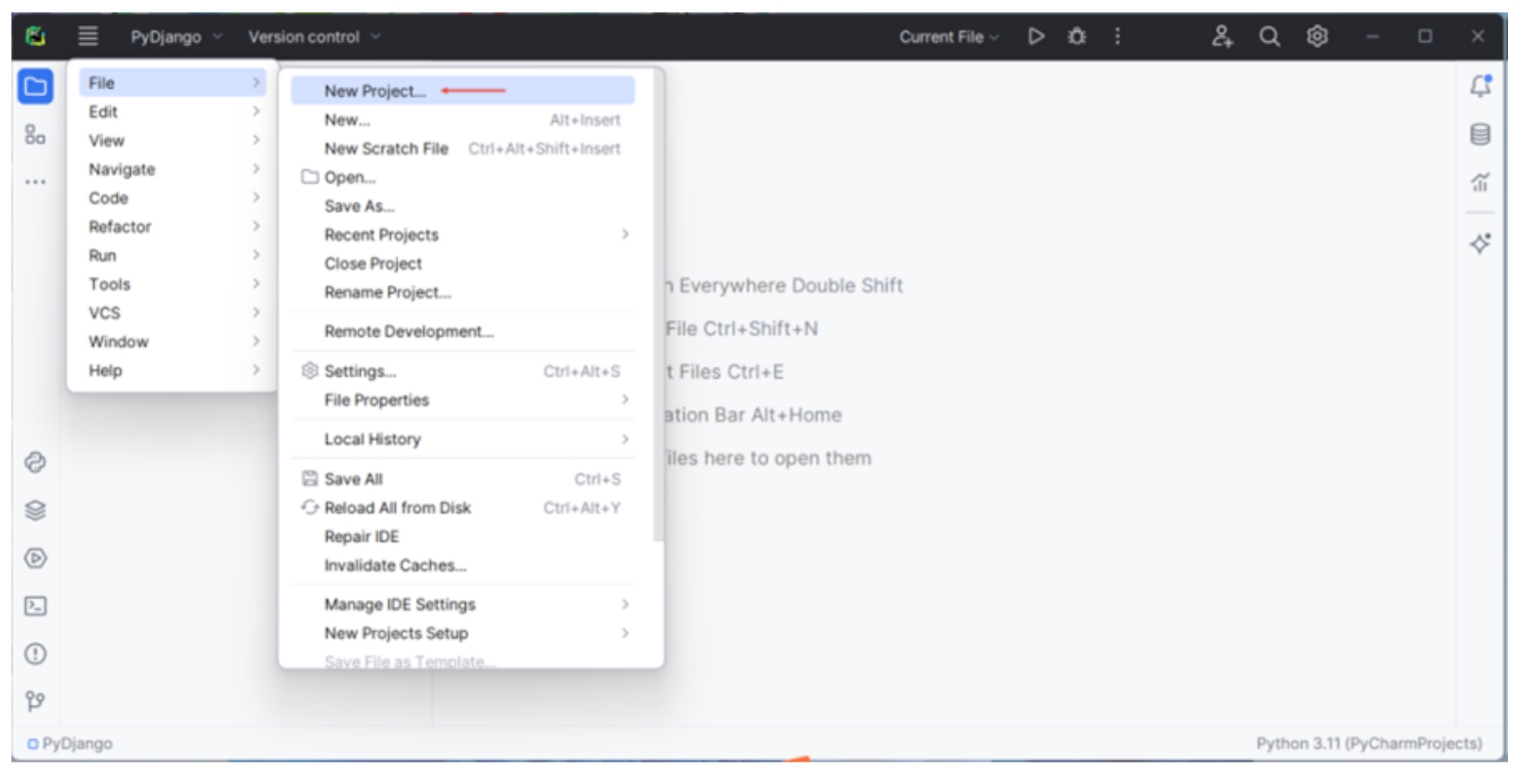1530x784 pixels.
Task: Toggle the hamburger main menu button
Action: [x=88, y=37]
